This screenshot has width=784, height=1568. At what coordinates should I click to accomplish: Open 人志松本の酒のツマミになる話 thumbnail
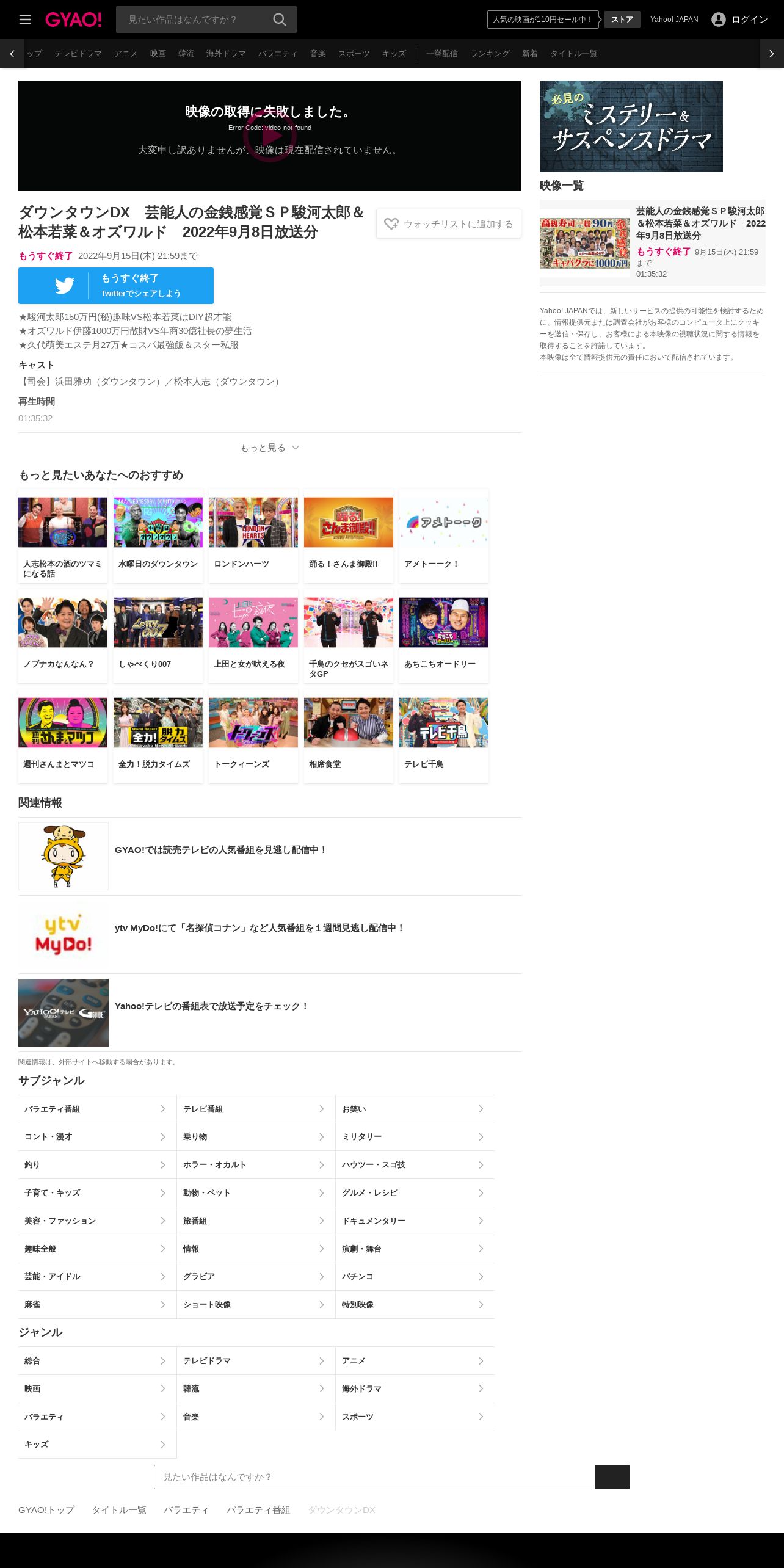pos(63,522)
